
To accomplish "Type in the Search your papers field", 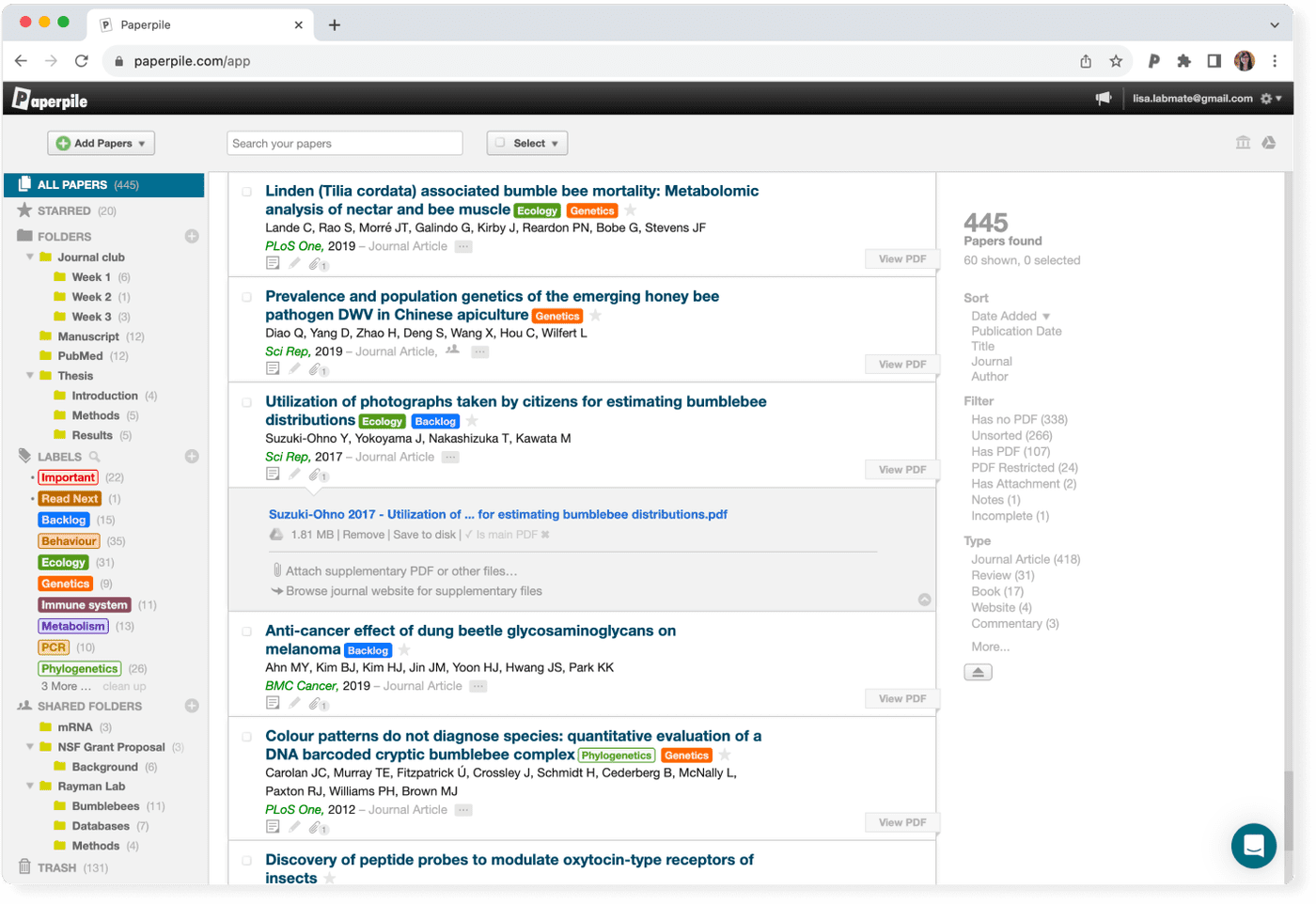I will click(x=344, y=142).
